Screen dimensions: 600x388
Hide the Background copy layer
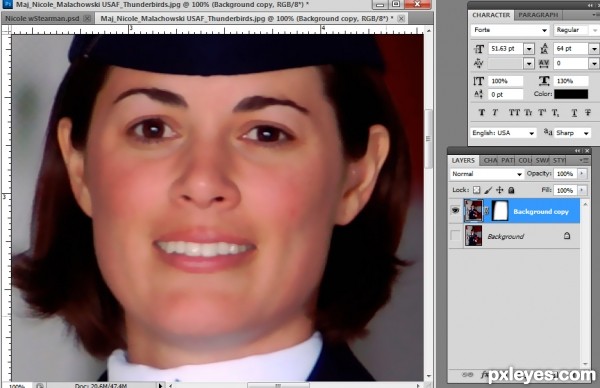[x=455, y=210]
